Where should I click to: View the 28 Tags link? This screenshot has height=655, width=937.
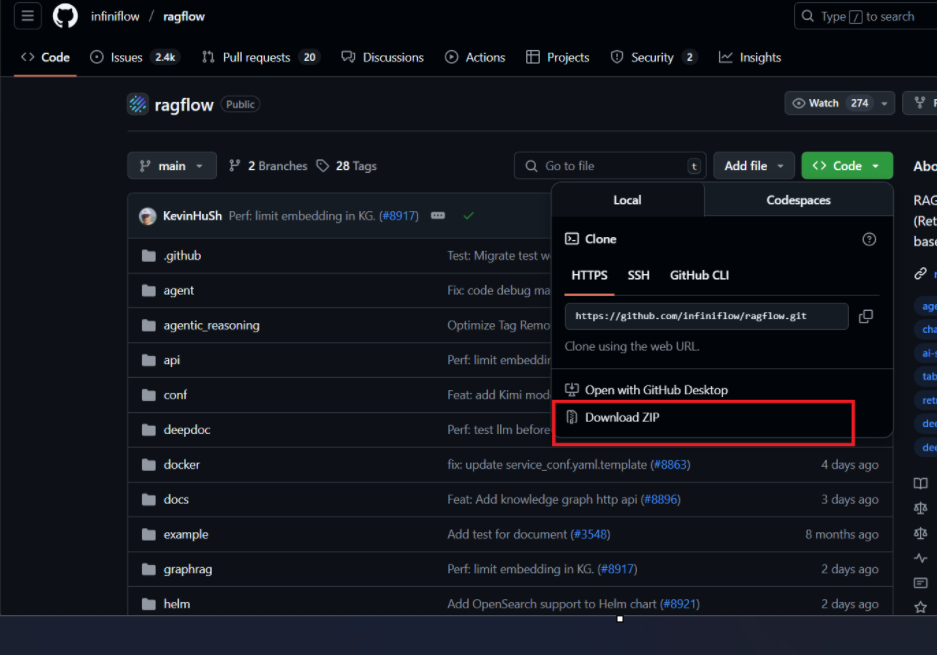click(347, 166)
